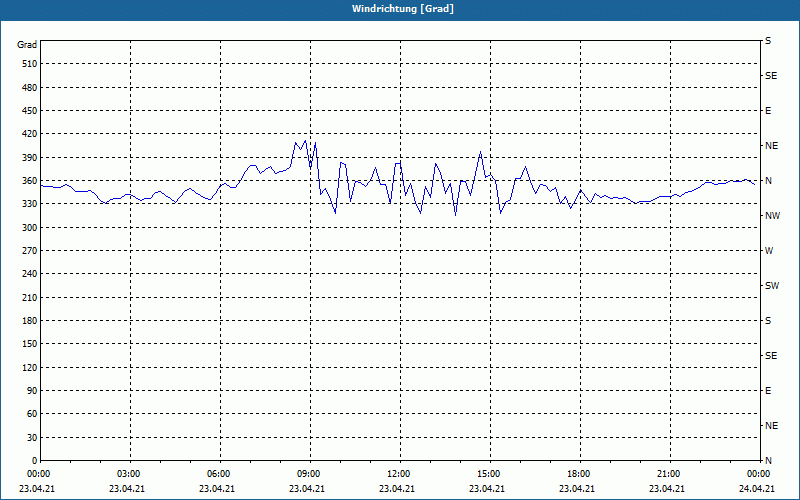800x500 pixels.
Task: Click the 120 y-axis tick label
Action: (30, 367)
